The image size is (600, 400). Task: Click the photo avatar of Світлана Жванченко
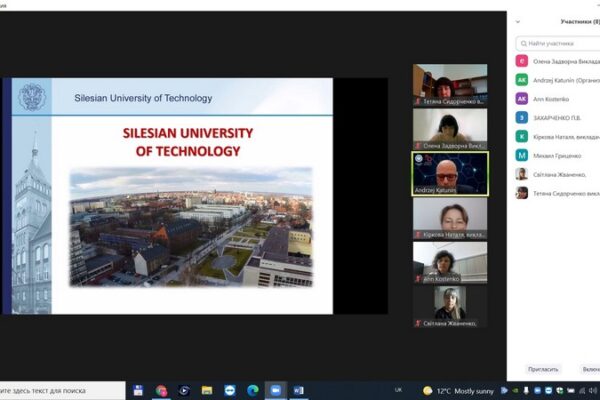[x=522, y=174]
